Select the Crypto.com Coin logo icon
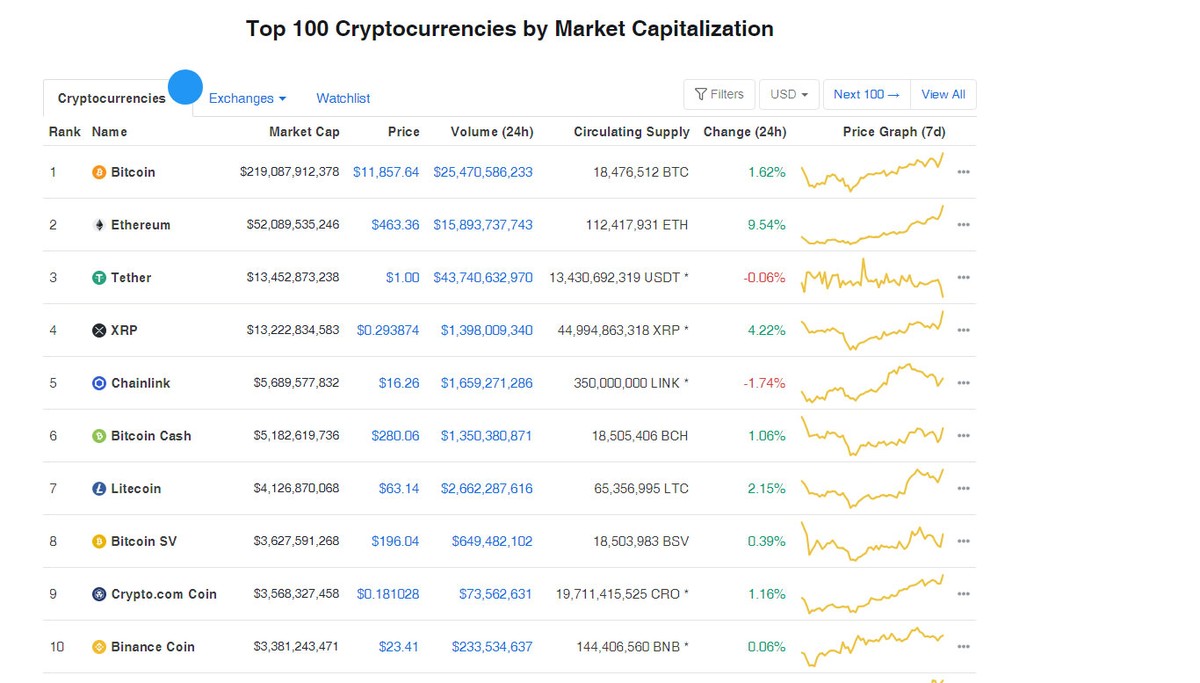 coord(99,593)
